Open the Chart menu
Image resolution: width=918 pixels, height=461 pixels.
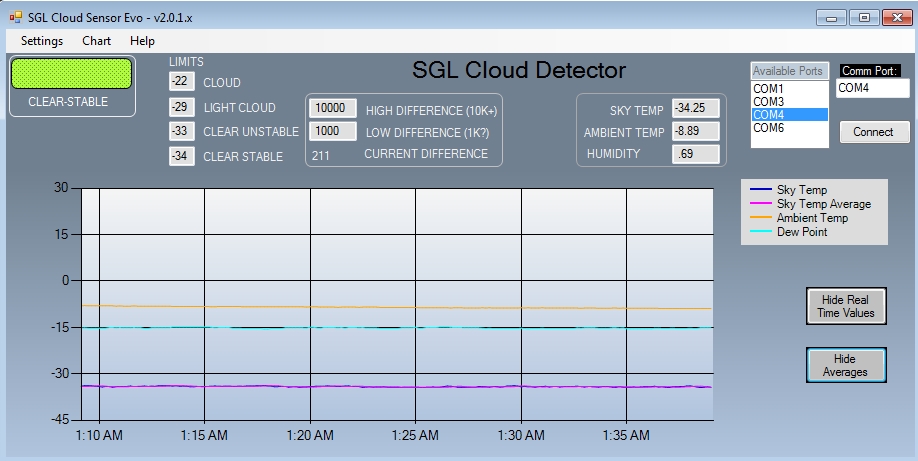pyautogui.click(x=97, y=41)
